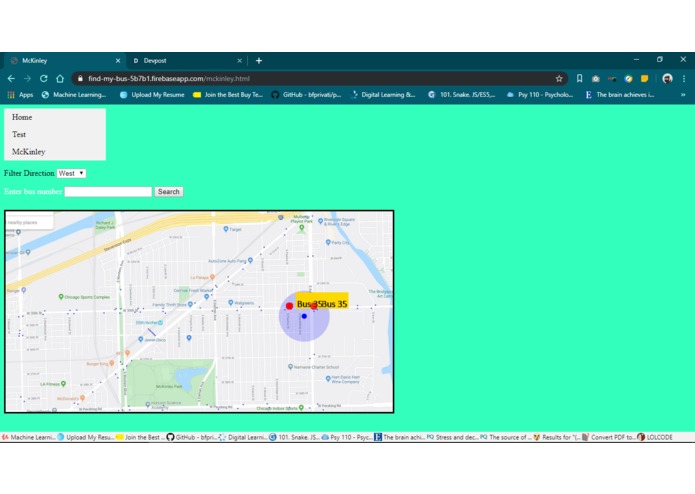The width and height of the screenshot is (695, 494).
Task: Click the address bar URL
Action: 169,79
